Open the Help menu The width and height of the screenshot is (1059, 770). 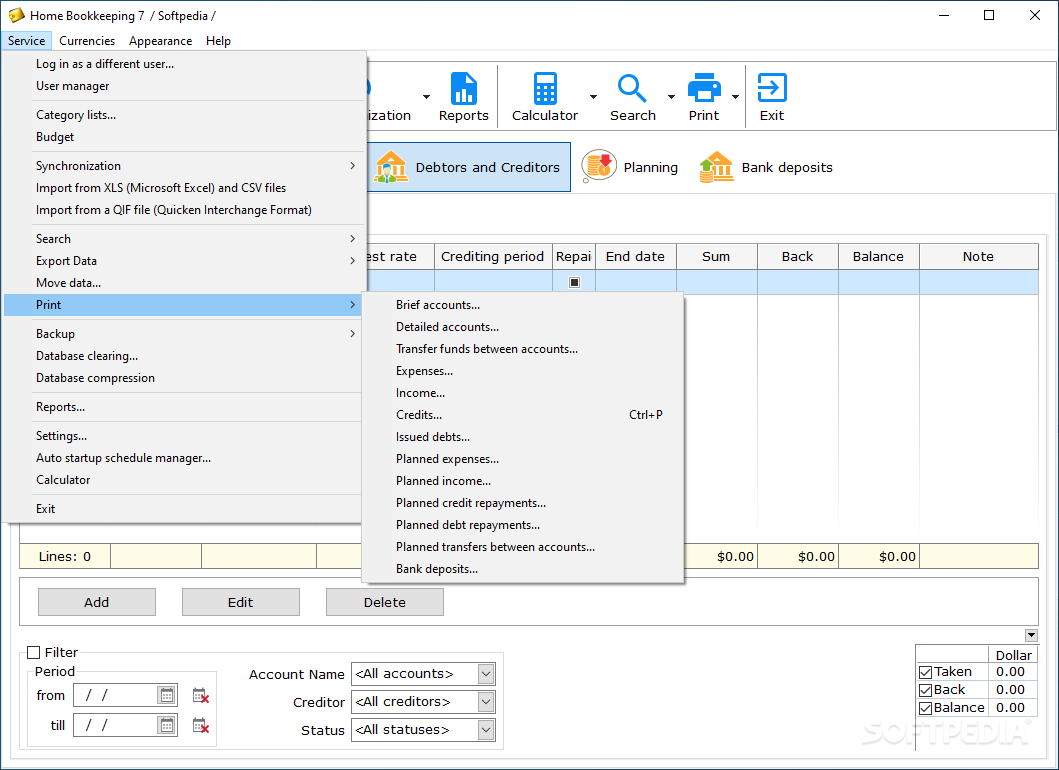pos(218,41)
